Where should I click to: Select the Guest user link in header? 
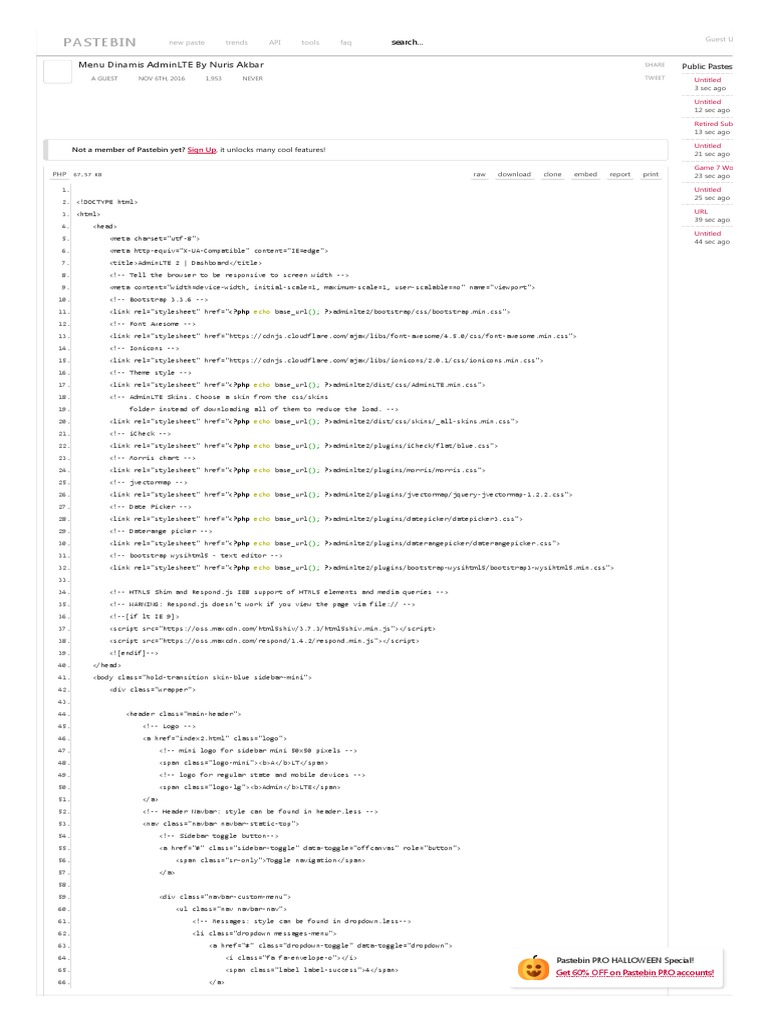click(x=719, y=39)
